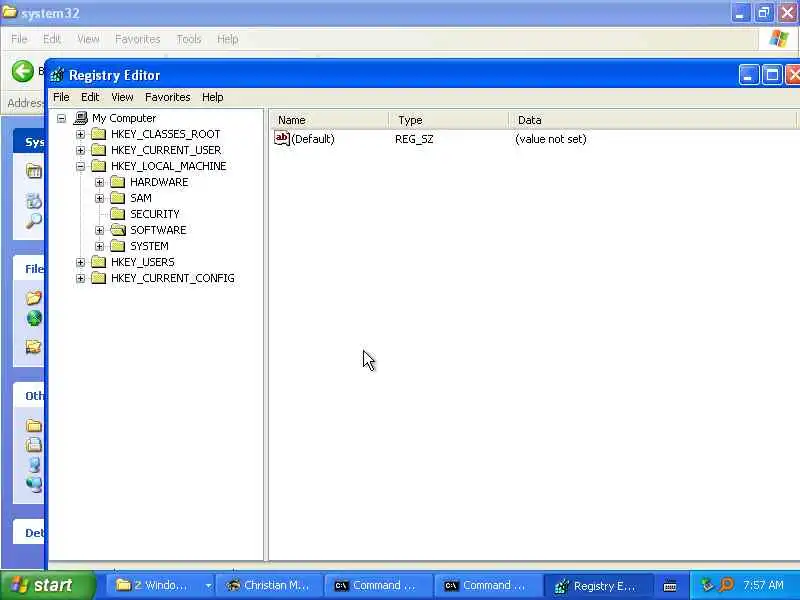Image resolution: width=800 pixels, height=600 pixels.
Task: Expand the SOFTWARE subkey
Action: 99,231
